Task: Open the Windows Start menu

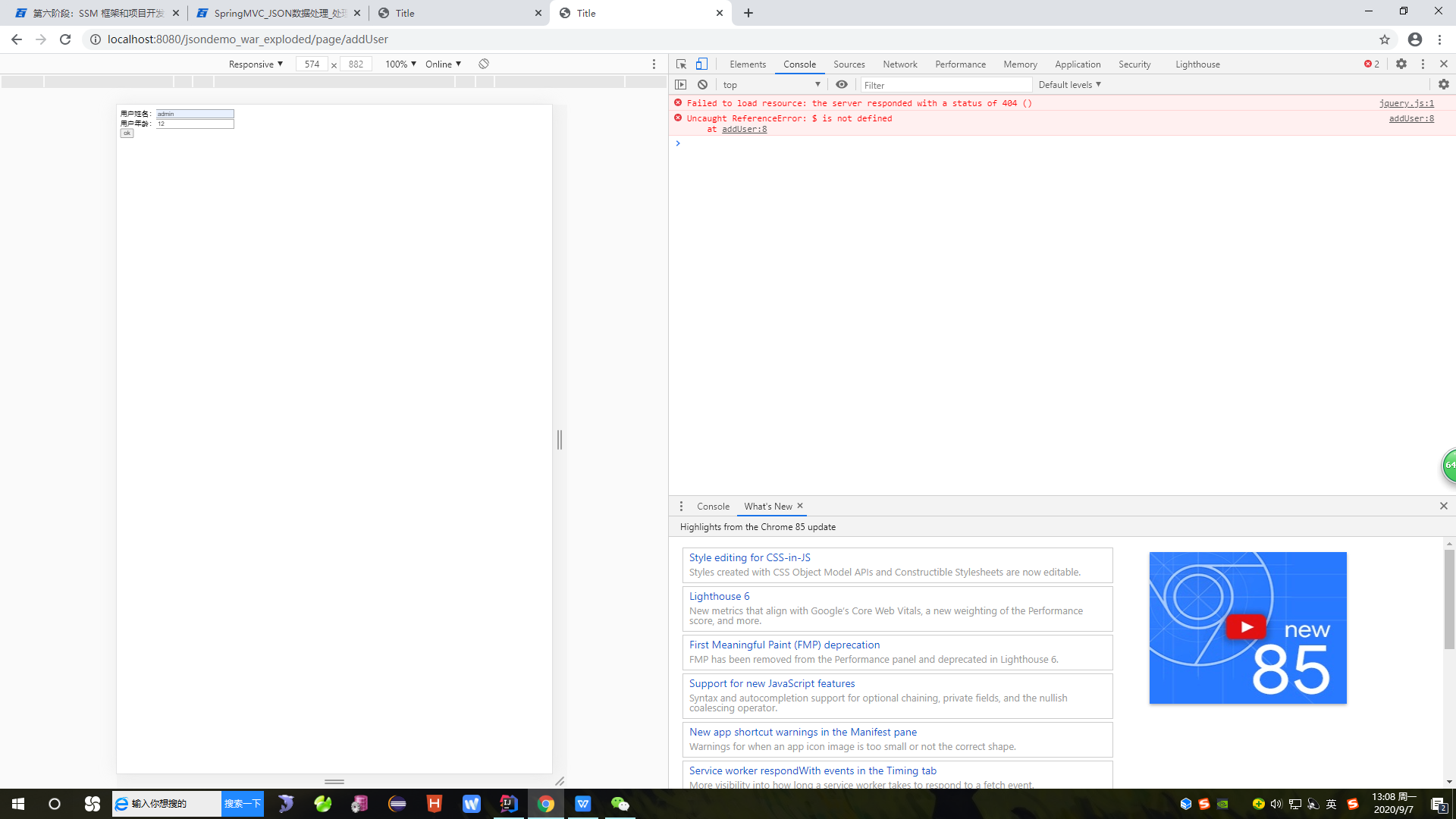Action: pos(18,804)
